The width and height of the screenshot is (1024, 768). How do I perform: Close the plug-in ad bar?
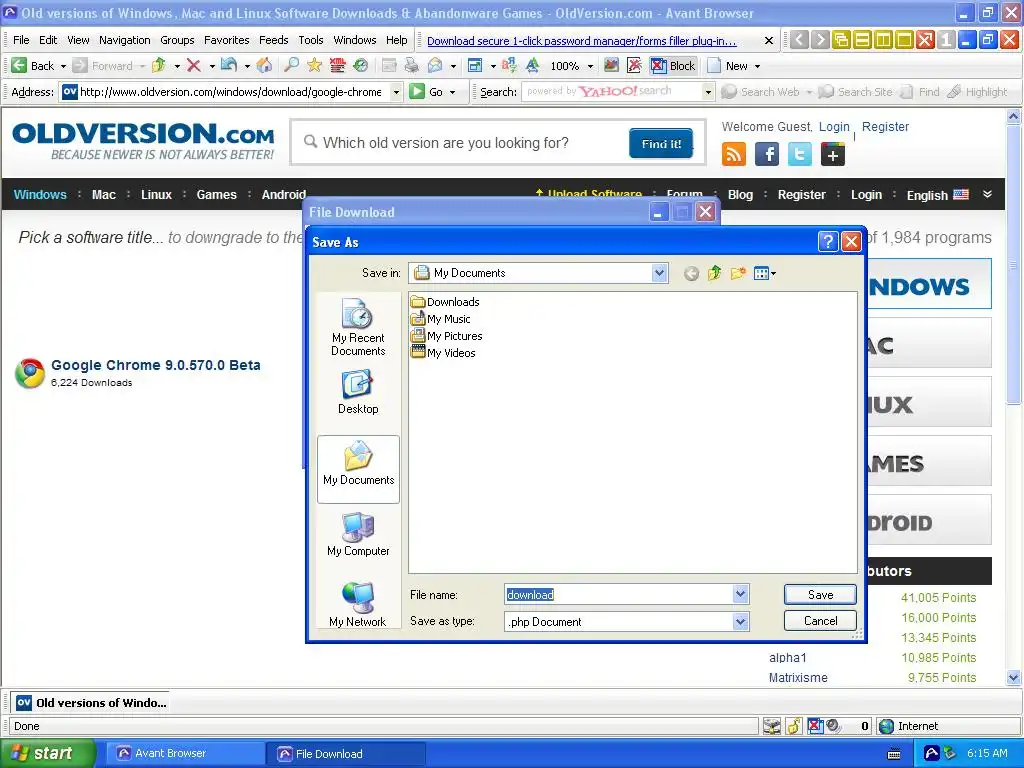click(769, 40)
